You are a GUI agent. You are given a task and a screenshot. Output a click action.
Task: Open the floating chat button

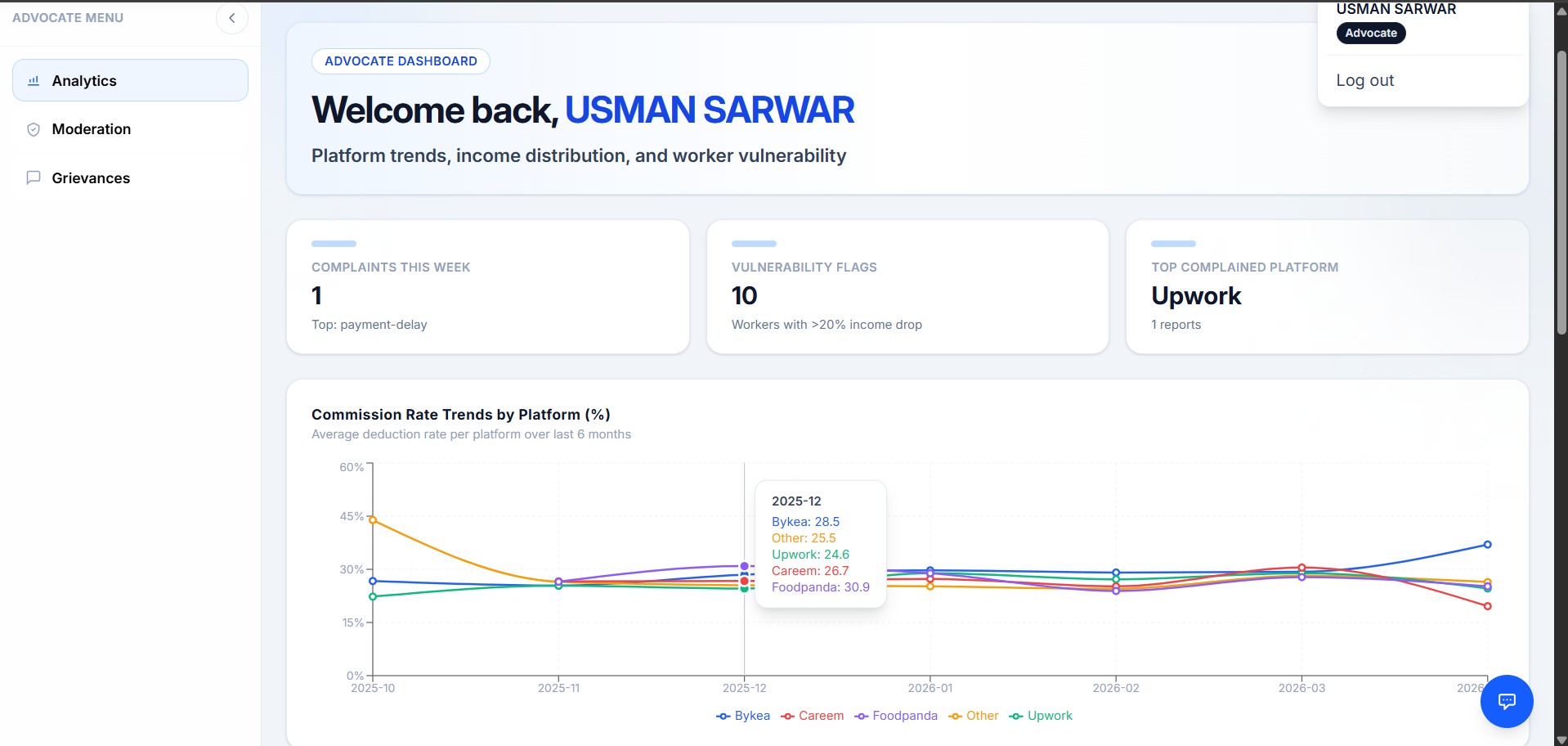1507,701
